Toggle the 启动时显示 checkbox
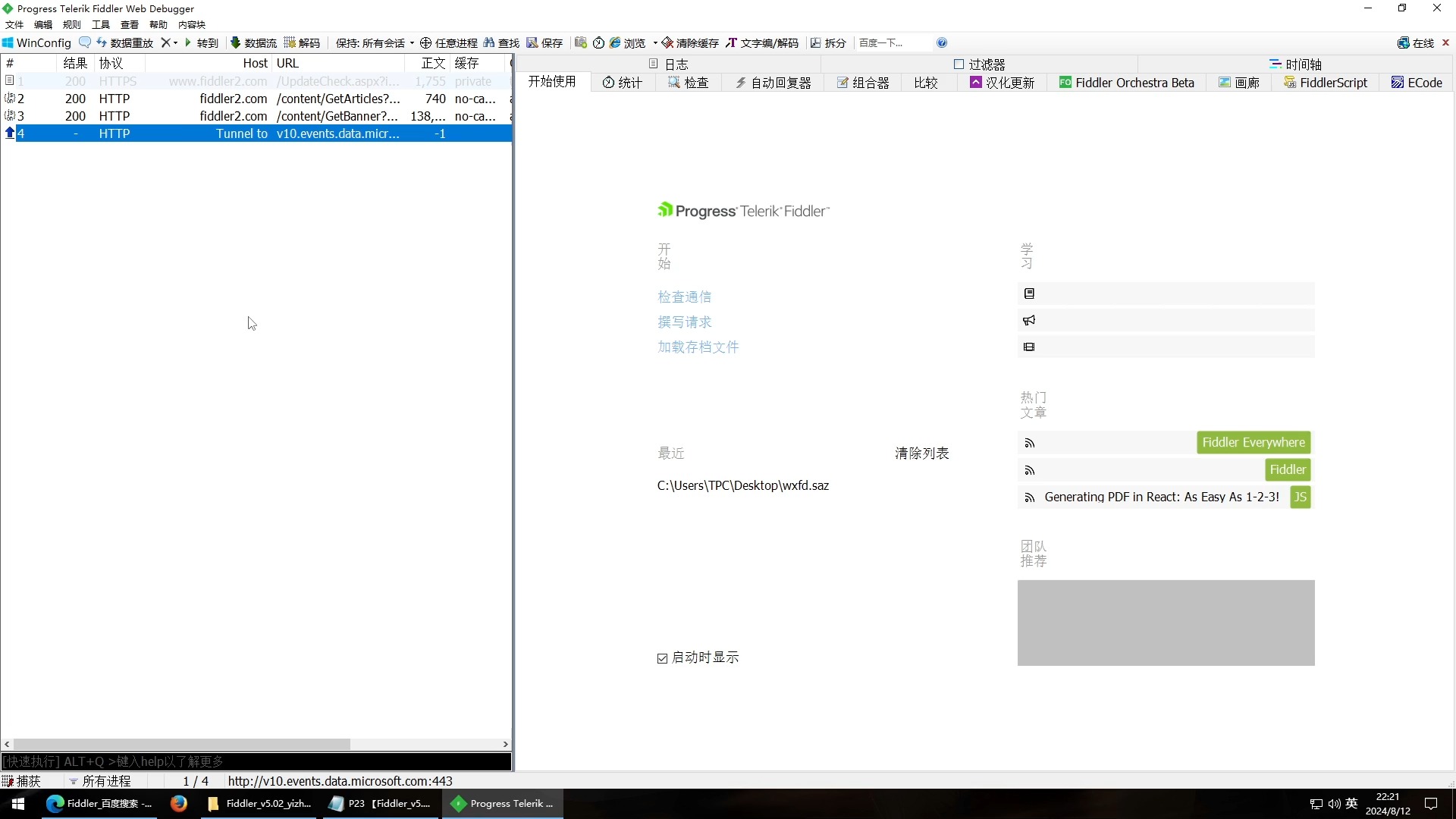This screenshot has height=819, width=1456. 662,658
